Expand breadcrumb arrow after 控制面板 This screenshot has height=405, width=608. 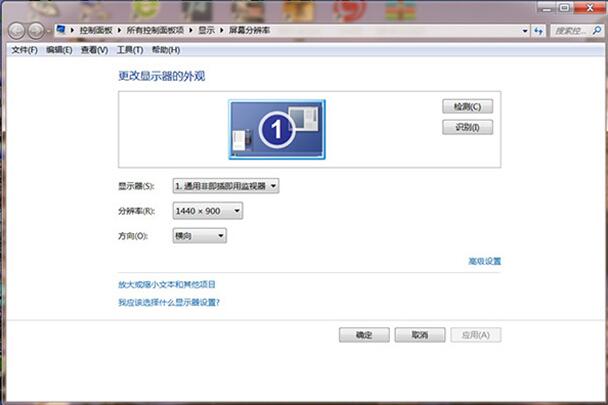click(119, 30)
